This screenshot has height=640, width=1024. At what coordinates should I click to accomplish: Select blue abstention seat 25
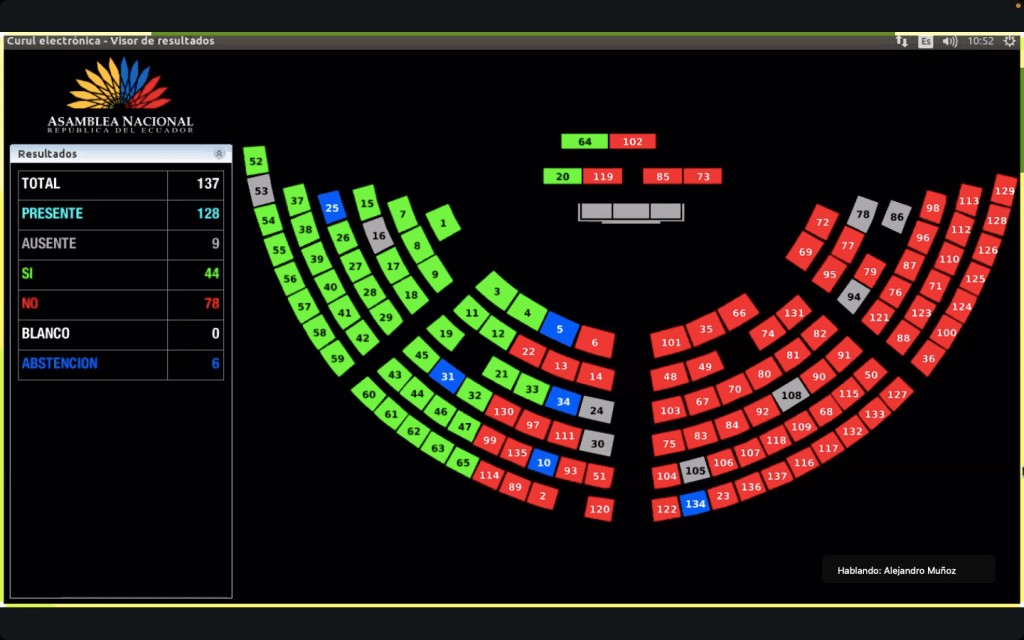(333, 208)
